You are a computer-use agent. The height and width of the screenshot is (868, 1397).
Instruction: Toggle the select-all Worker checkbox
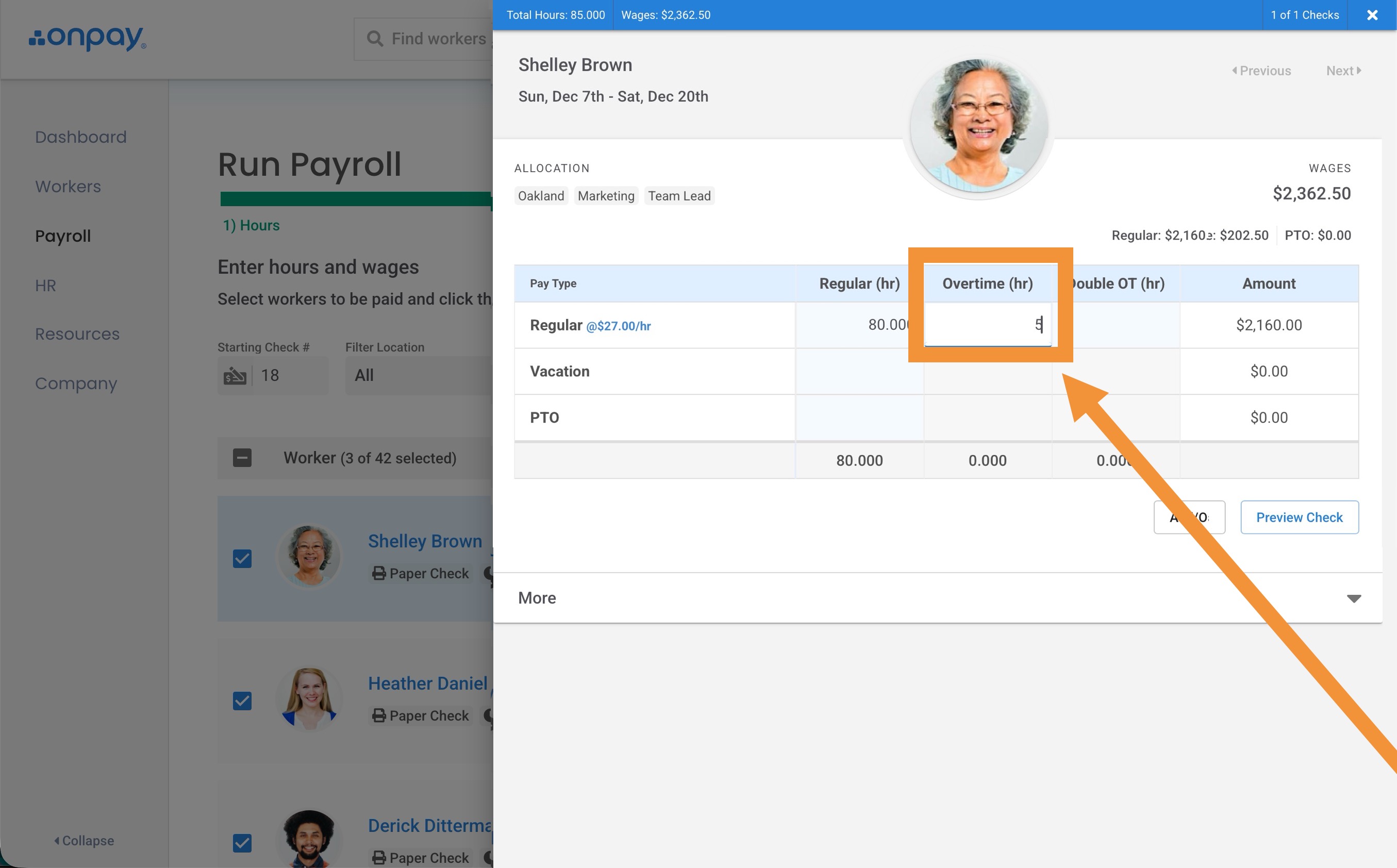(x=242, y=458)
